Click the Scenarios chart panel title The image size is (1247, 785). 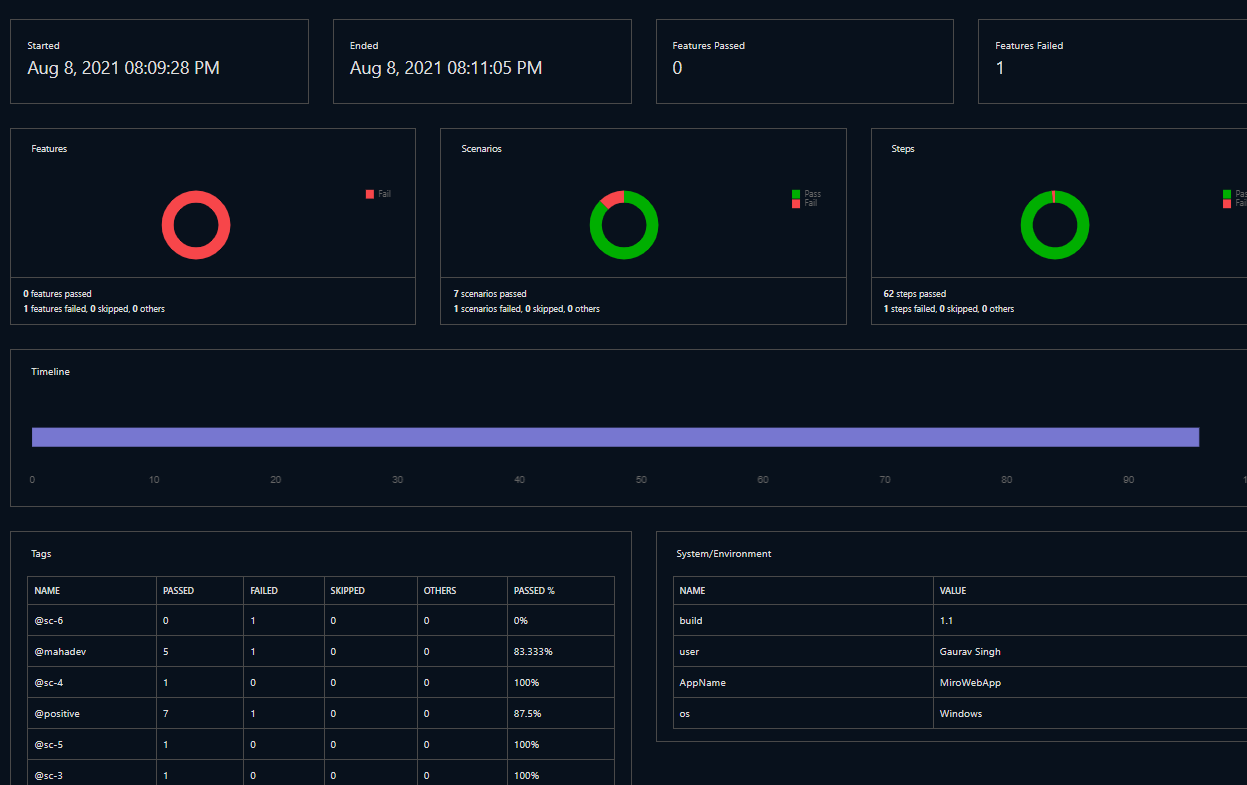click(481, 149)
